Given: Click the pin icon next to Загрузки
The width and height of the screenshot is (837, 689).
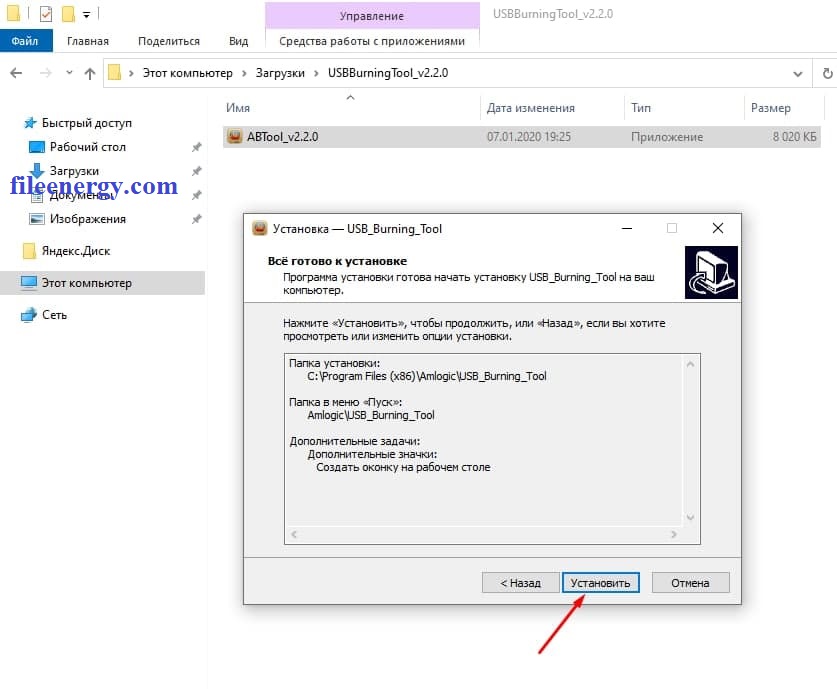Looking at the screenshot, I should click(196, 171).
